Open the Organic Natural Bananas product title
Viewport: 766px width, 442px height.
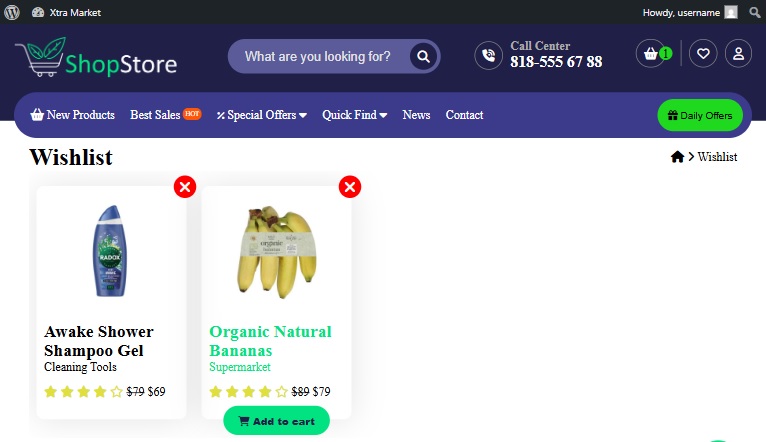(x=270, y=341)
